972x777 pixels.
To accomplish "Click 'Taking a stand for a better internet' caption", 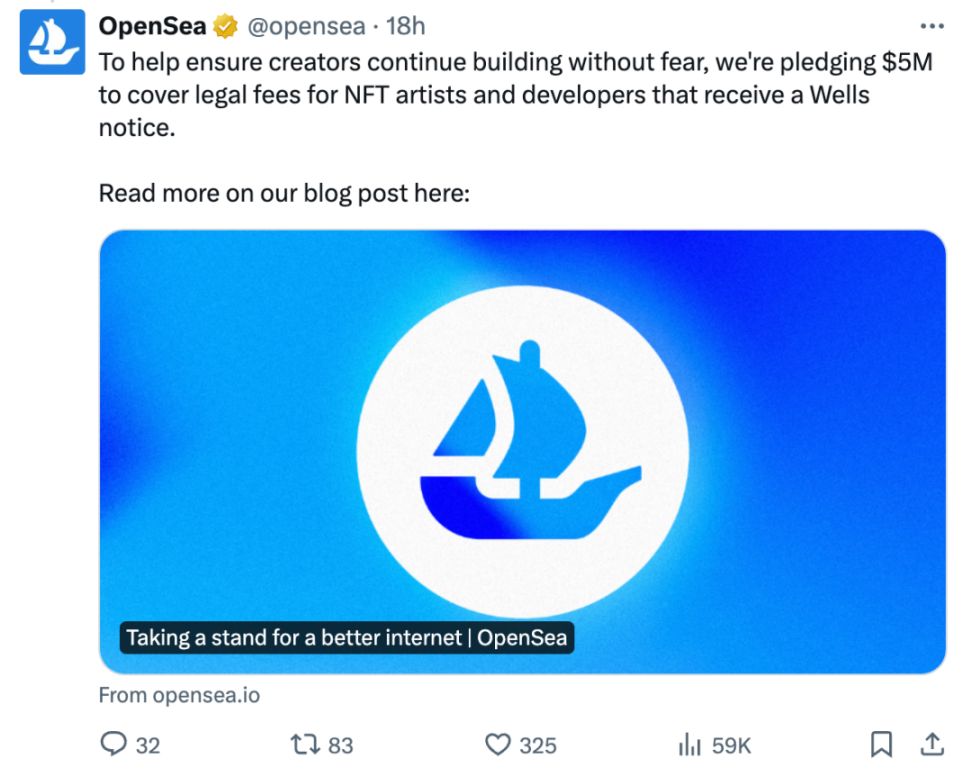I will 346,637.
